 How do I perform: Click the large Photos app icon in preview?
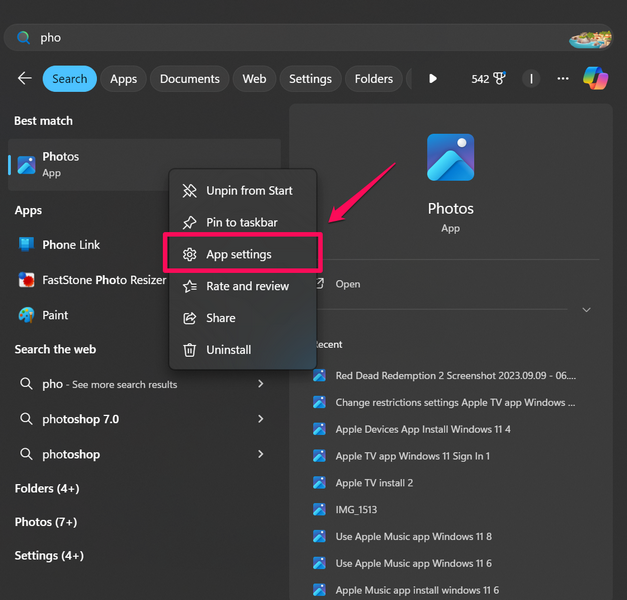pos(450,158)
